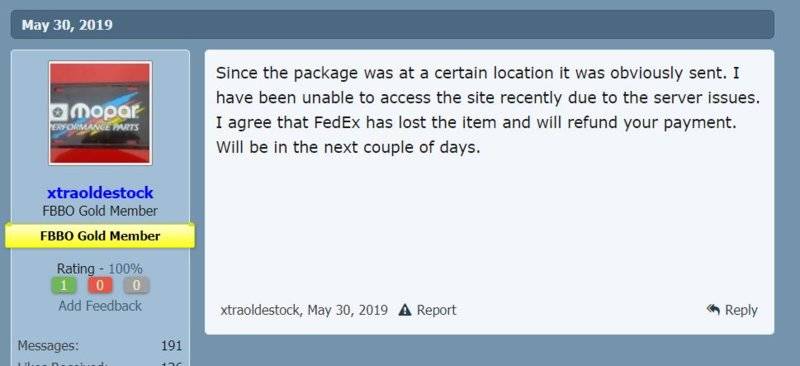
Task: Open the Add Feedback link
Action: coord(100,306)
